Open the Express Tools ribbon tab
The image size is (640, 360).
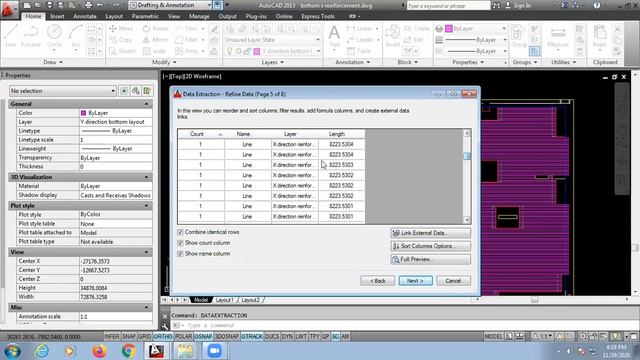coord(318,16)
